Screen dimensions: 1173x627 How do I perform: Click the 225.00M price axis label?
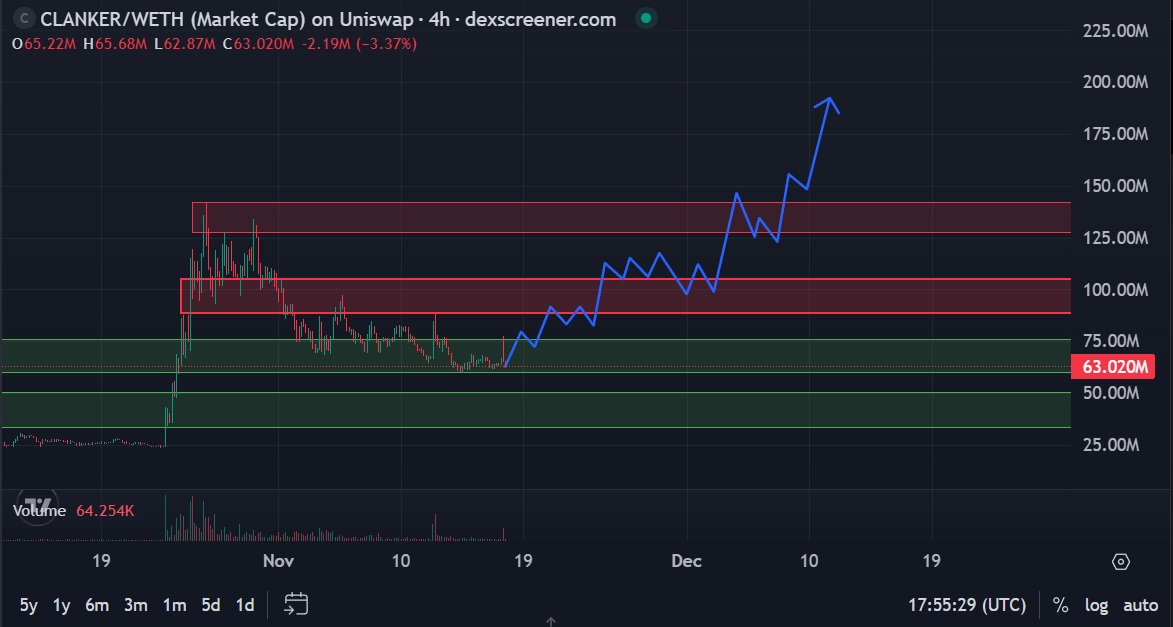pos(1115,31)
